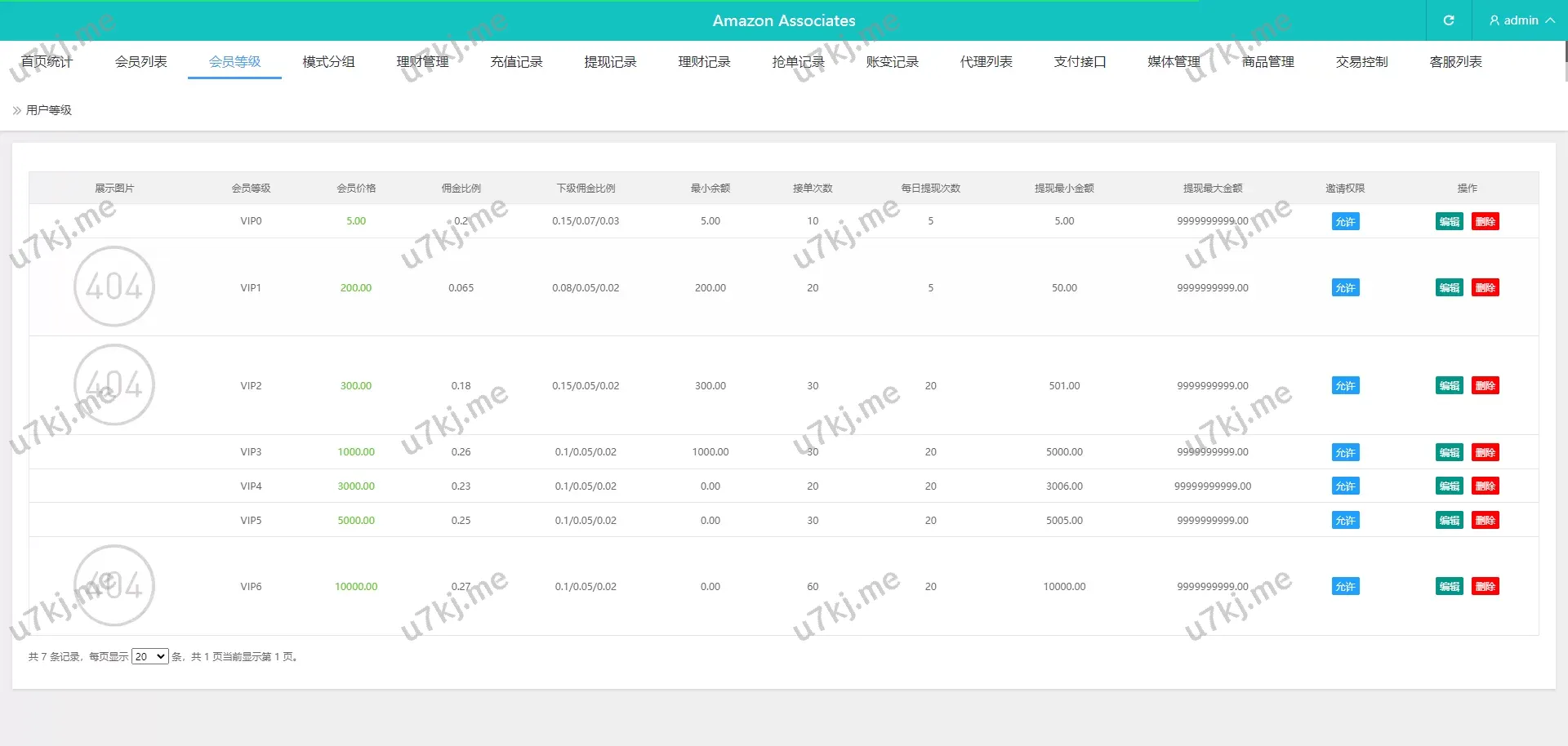Image resolution: width=1568 pixels, height=746 pixels.
Task: Click the 404 placeholder image for VIP6
Action: tap(114, 585)
